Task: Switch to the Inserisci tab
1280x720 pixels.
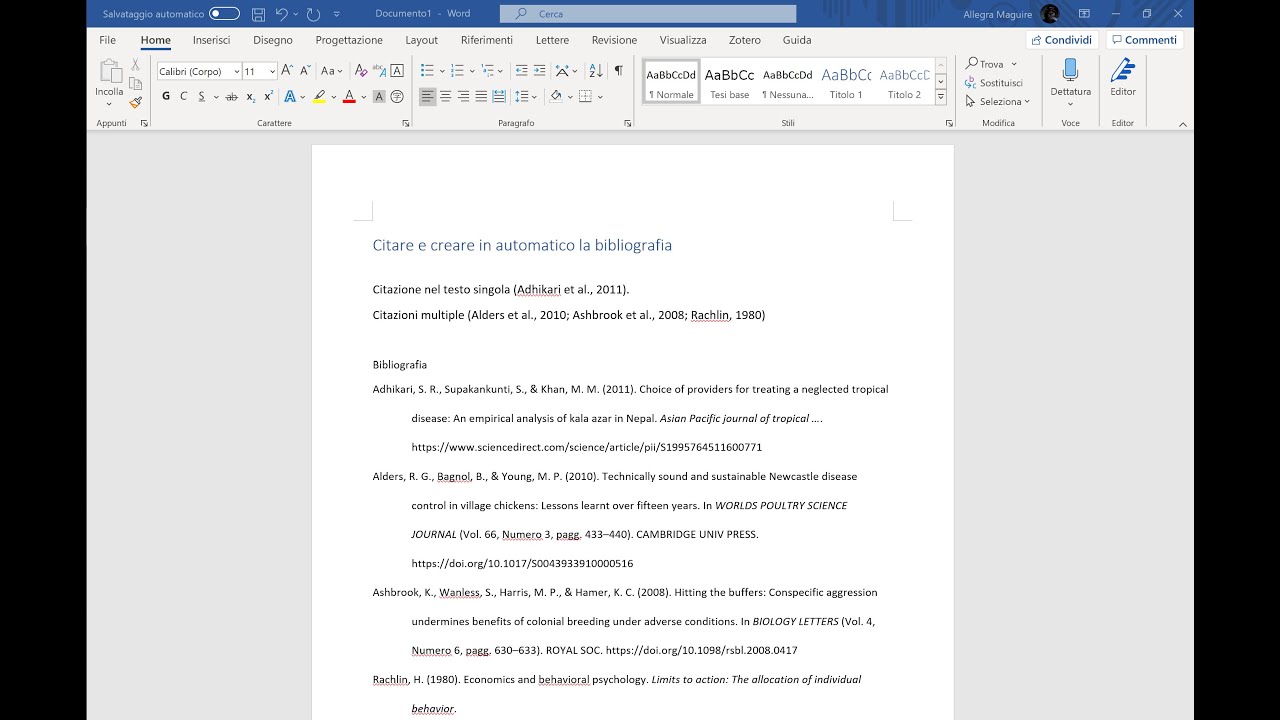Action: [x=212, y=40]
